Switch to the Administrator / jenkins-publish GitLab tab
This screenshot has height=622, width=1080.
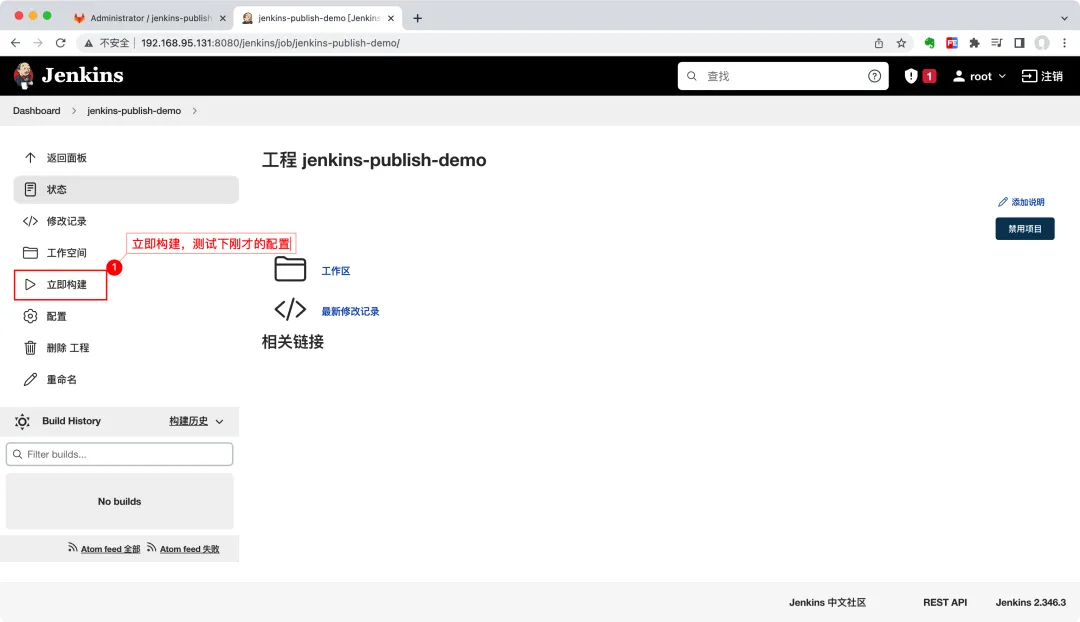click(148, 18)
